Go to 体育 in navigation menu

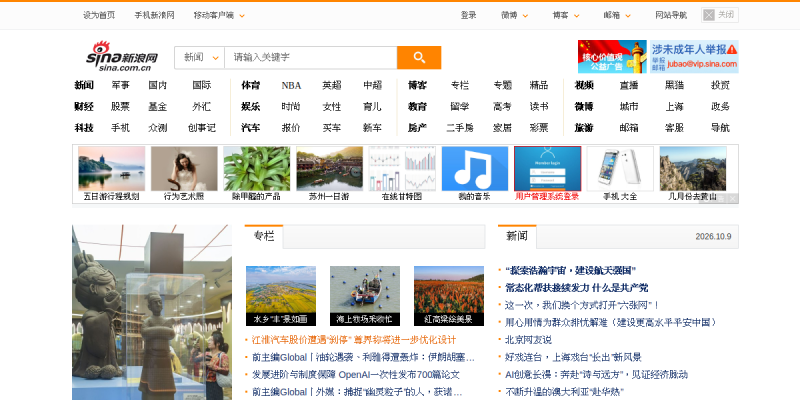(251, 85)
